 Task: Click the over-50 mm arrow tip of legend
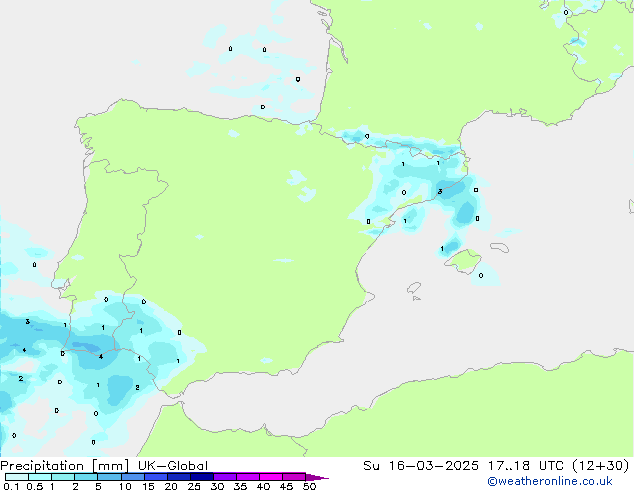(x=317, y=477)
